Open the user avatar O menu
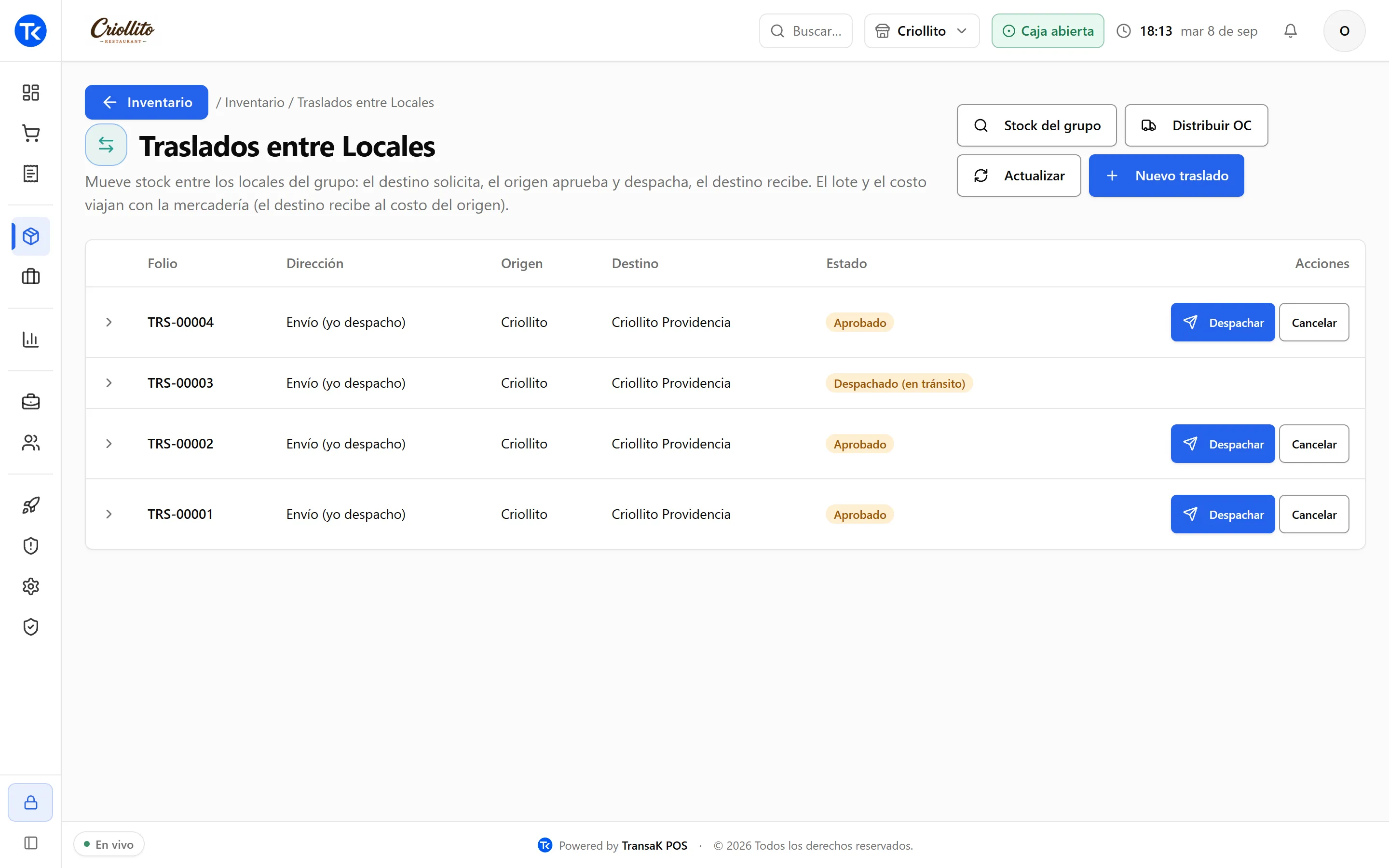Screen dimensions: 1389x868 [1344, 31]
